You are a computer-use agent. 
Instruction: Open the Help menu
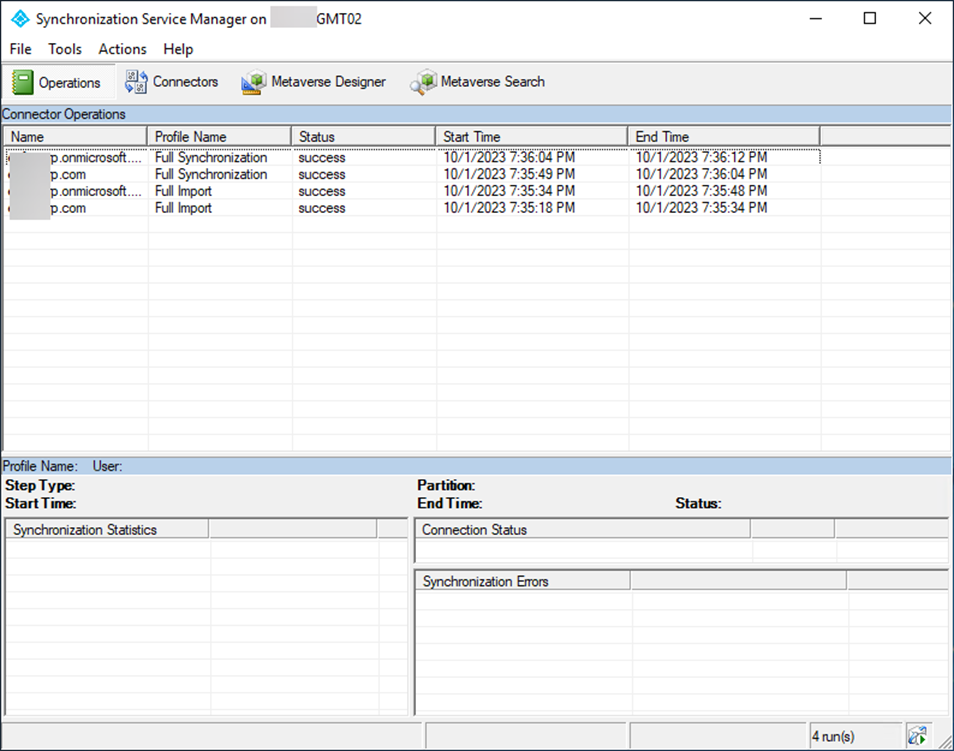pos(178,49)
